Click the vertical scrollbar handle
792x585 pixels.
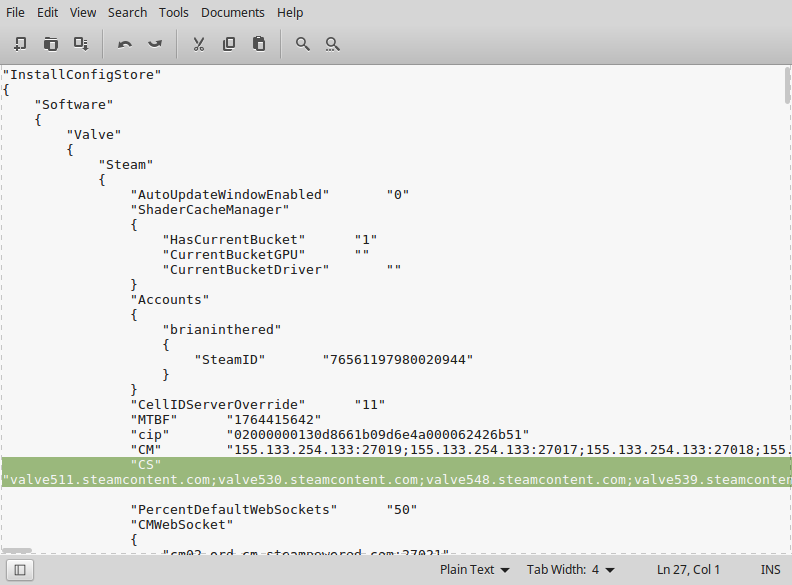tap(787, 85)
